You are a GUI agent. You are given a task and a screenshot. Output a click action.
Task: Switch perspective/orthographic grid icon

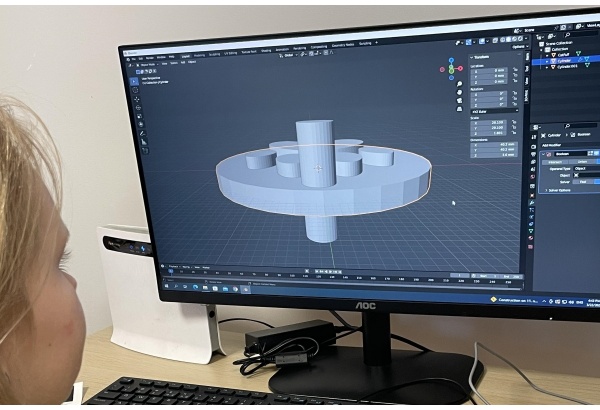[x=459, y=109]
